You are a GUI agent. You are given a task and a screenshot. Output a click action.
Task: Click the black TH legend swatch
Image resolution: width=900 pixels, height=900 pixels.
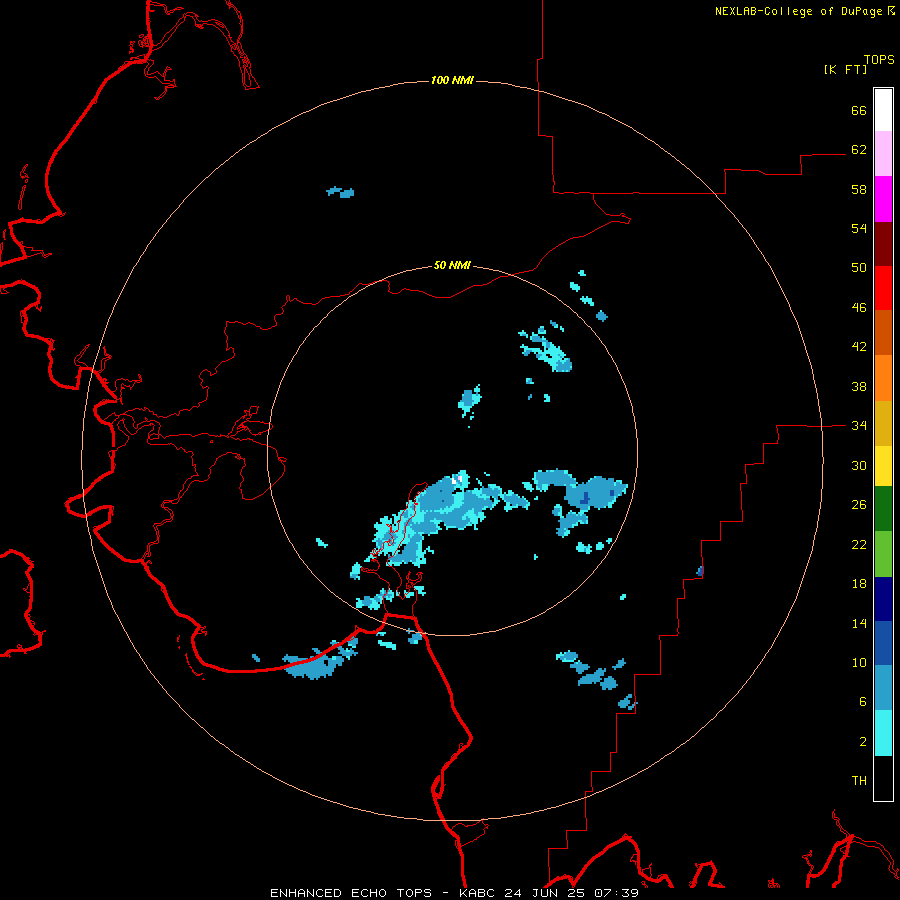click(883, 778)
